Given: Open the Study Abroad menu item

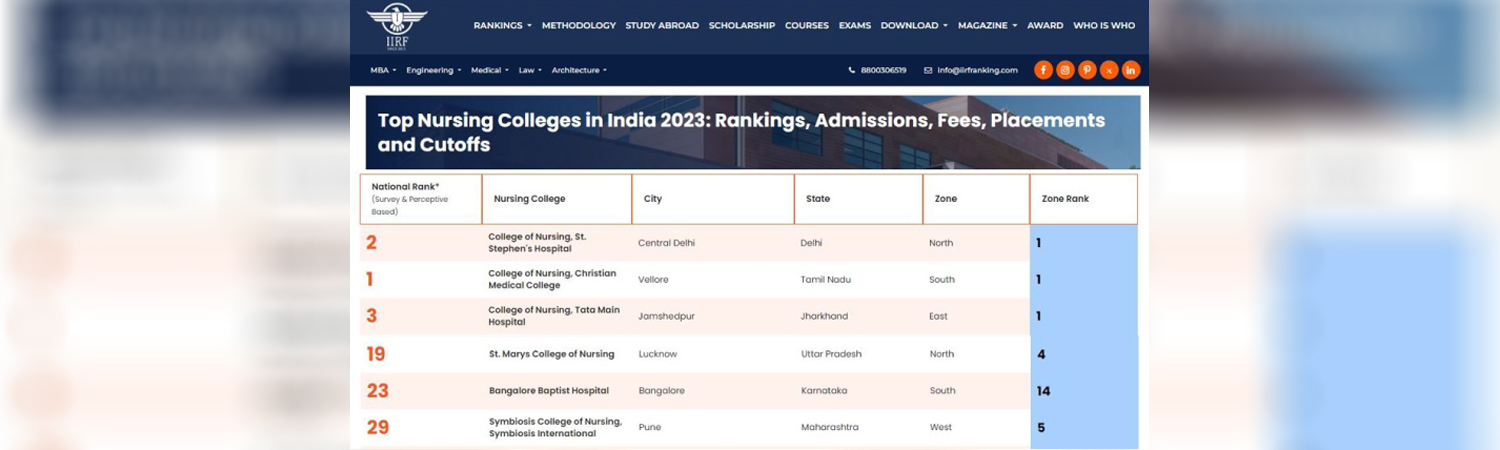Looking at the screenshot, I should (x=662, y=26).
